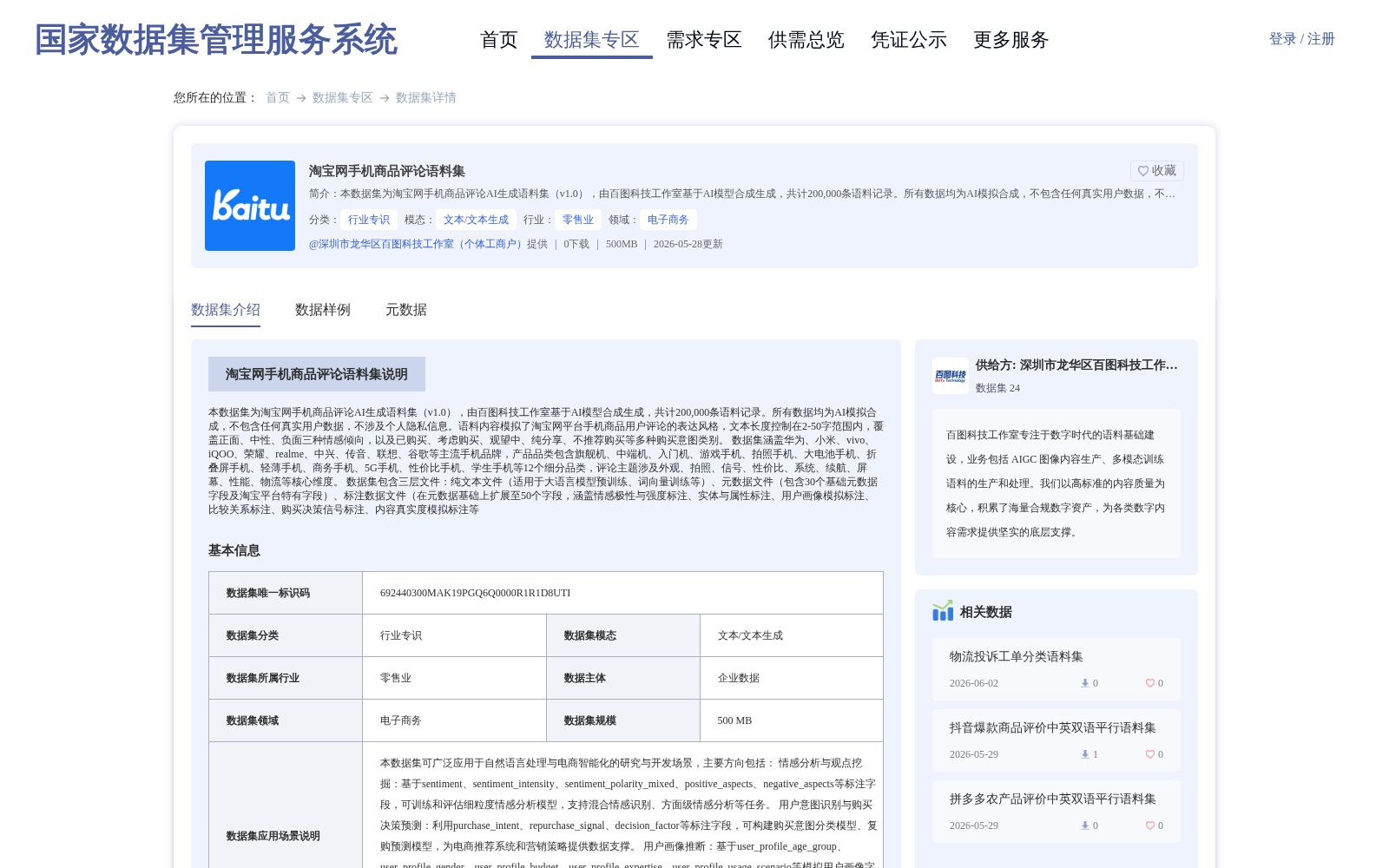1389x868 pixels.
Task: Click the heart icon in 收藏 button
Action: [x=1143, y=171]
